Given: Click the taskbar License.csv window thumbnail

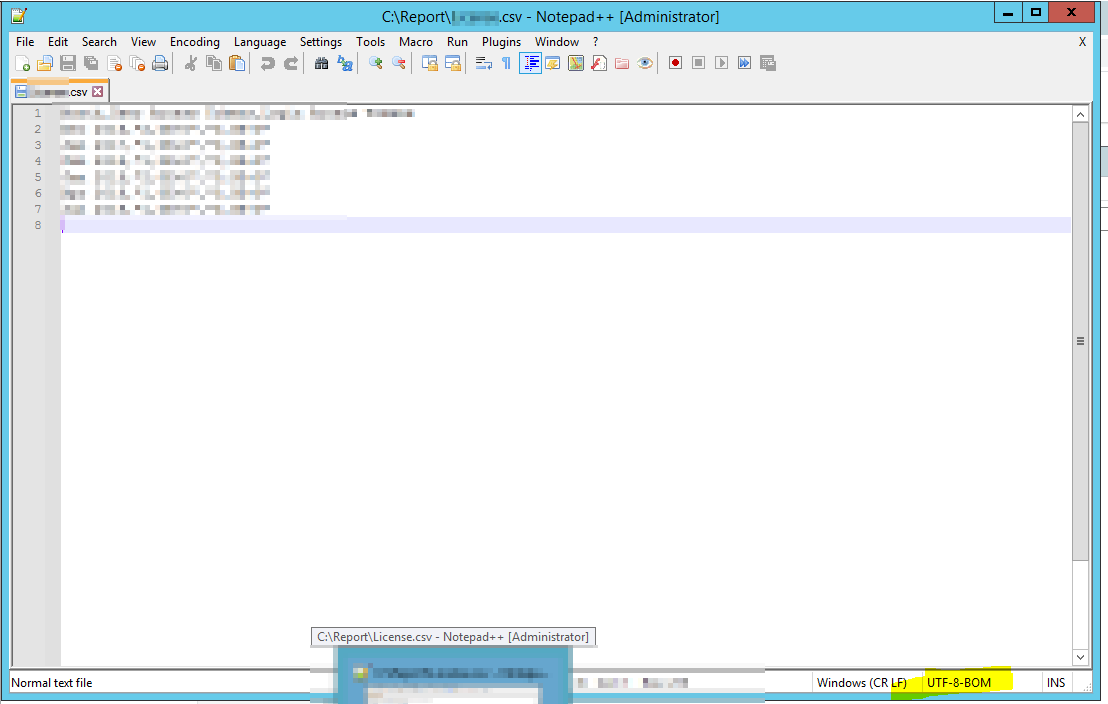Looking at the screenshot, I should (452, 675).
